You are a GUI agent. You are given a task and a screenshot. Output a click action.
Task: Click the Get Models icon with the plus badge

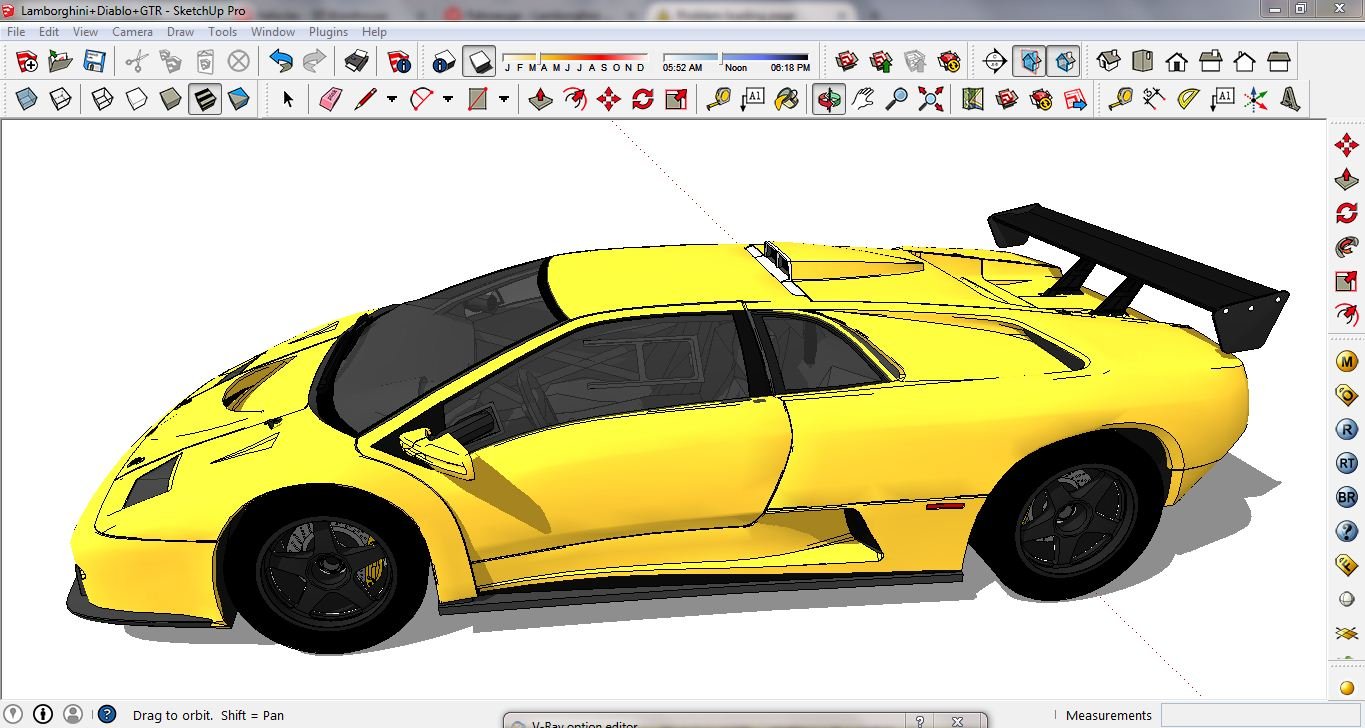coord(27,62)
